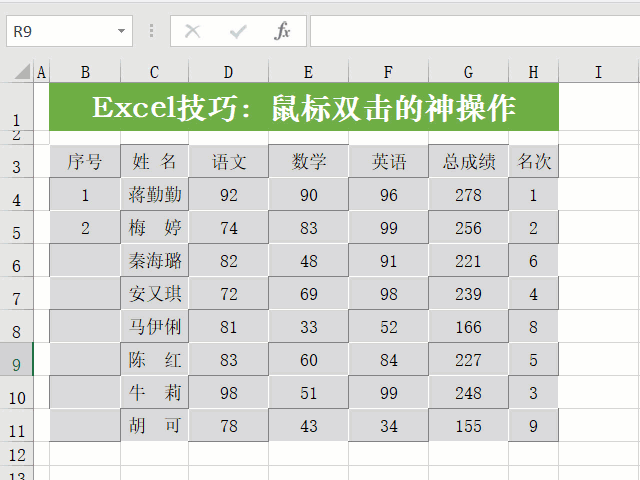
Task: Click total score cell '227'
Action: (x=468, y=359)
